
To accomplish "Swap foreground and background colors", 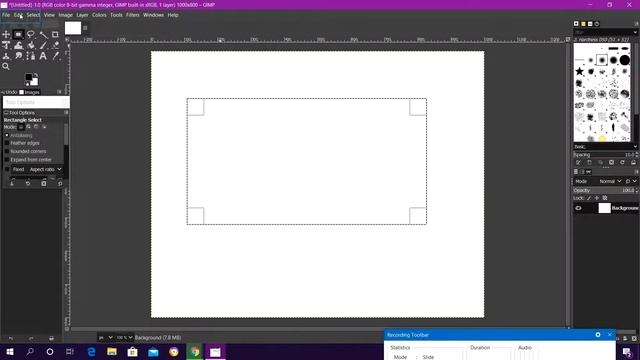I will click(36, 75).
